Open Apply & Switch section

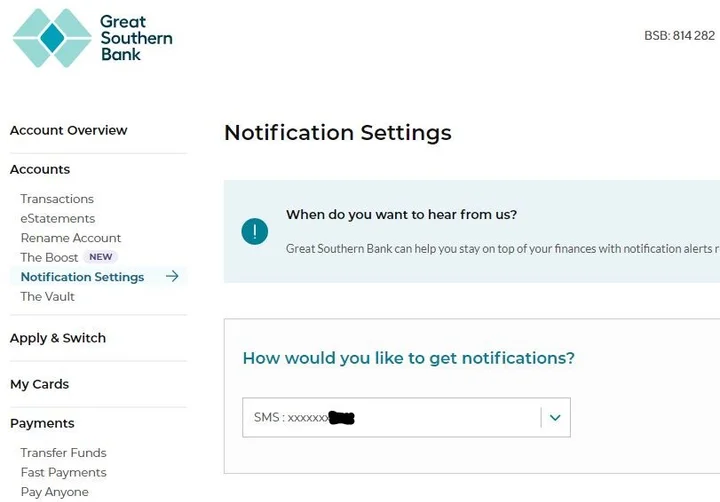tap(57, 338)
